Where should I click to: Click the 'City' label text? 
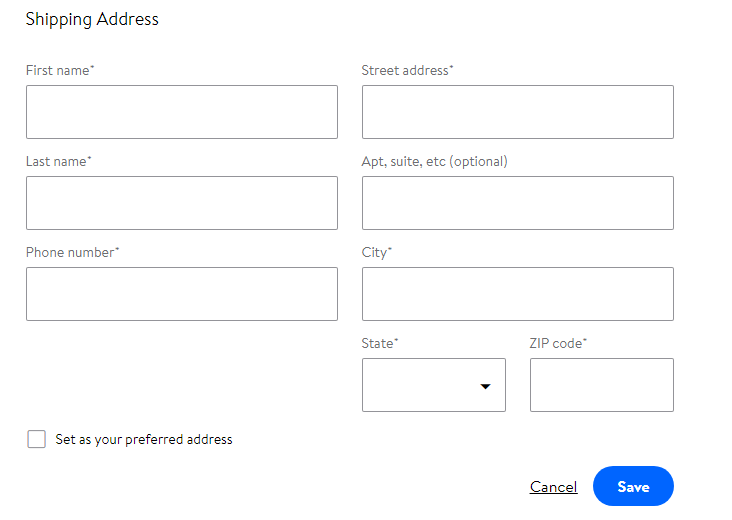click(x=376, y=253)
